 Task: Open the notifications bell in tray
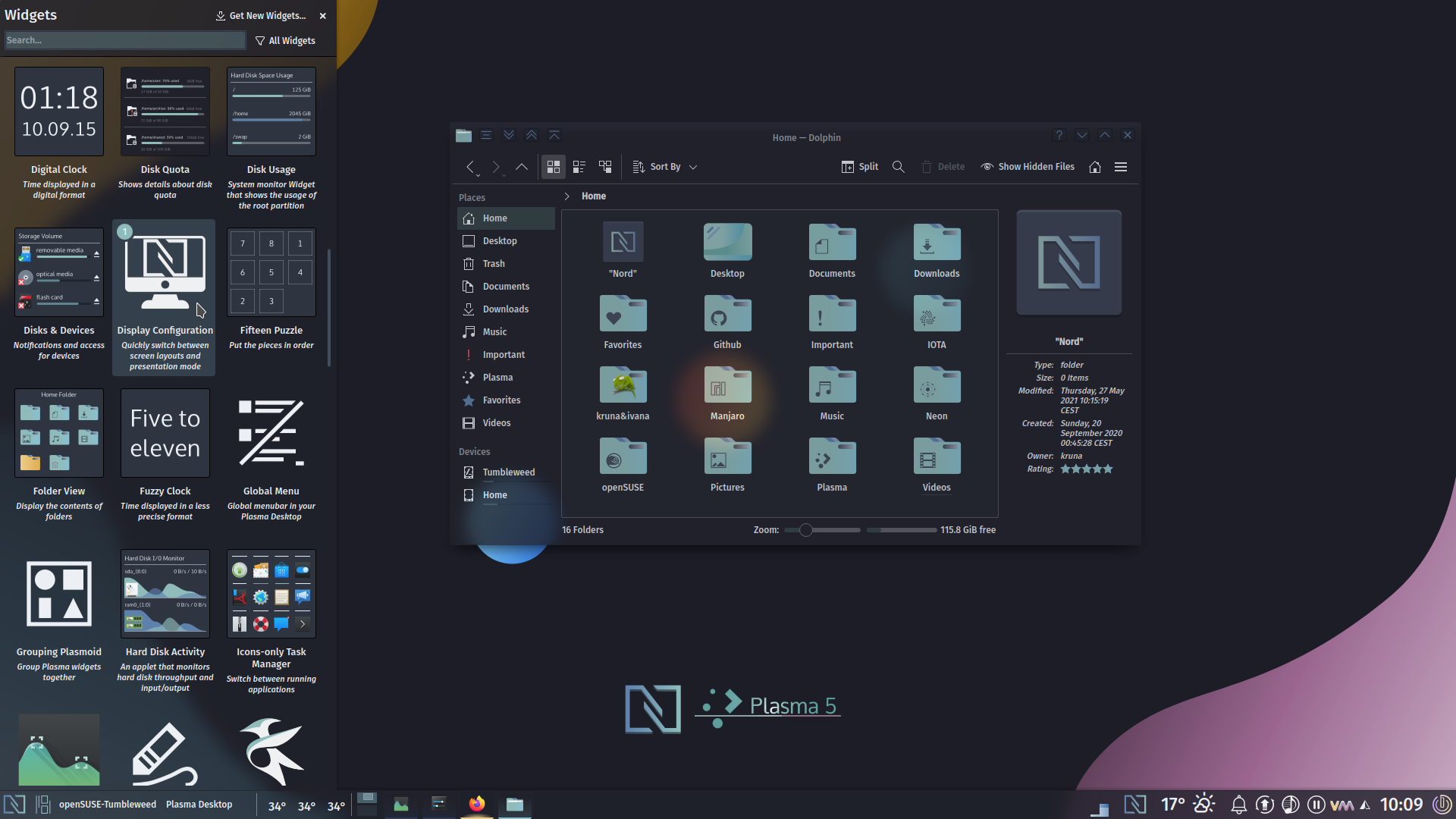tap(1238, 805)
